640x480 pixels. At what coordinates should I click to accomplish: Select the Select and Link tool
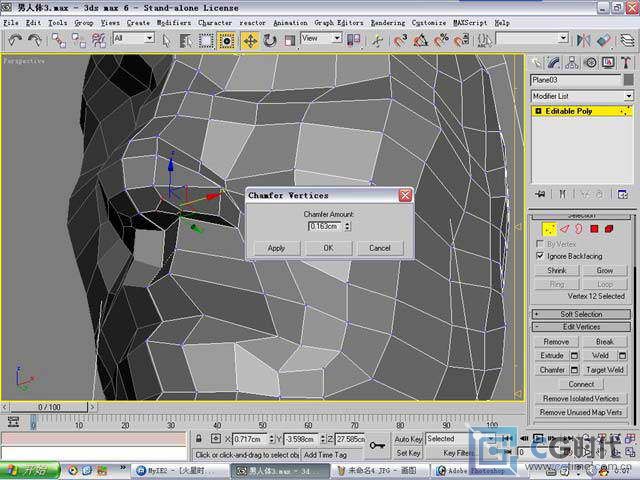(x=58, y=40)
